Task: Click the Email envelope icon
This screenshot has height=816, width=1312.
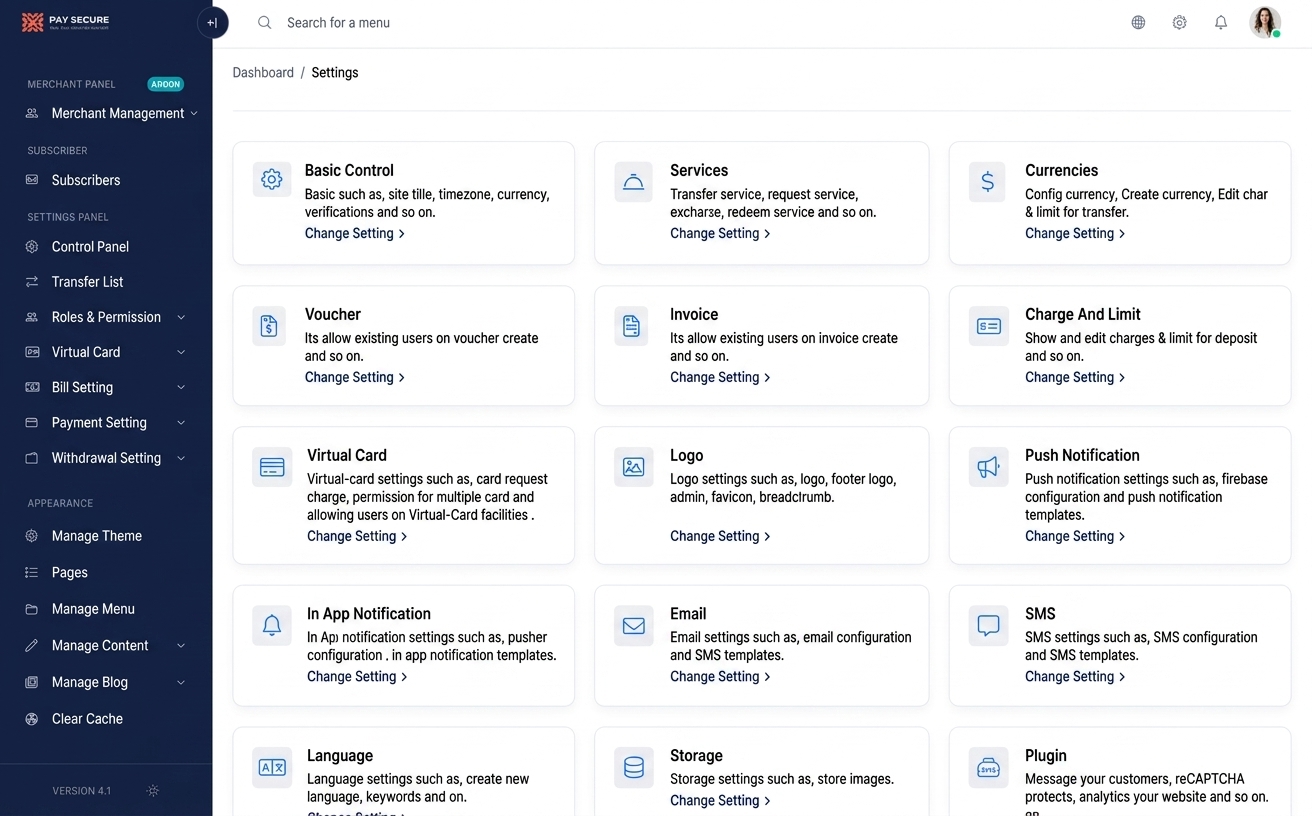Action: pos(634,626)
